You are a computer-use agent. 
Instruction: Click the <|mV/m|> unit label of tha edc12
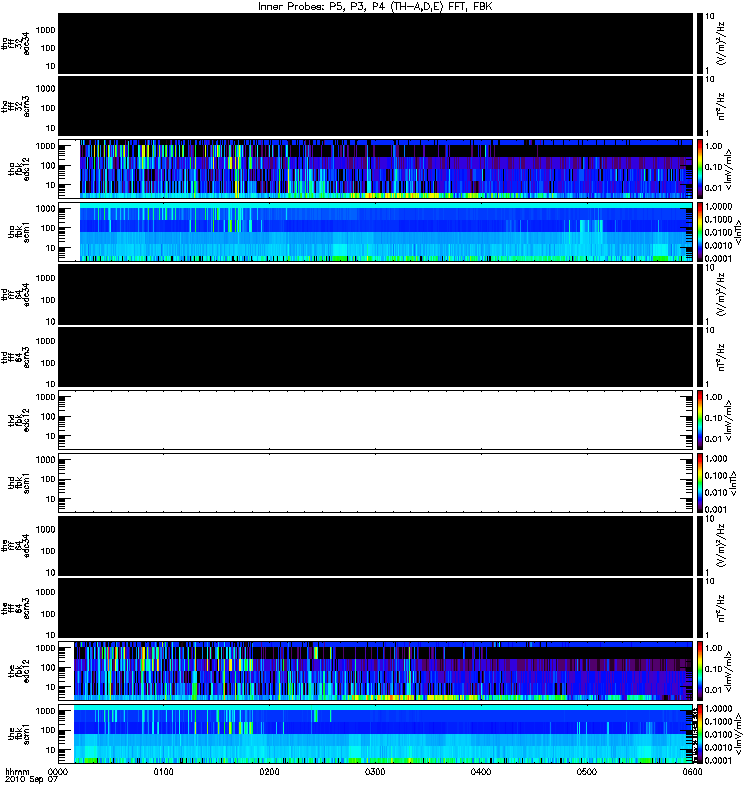pos(728,169)
